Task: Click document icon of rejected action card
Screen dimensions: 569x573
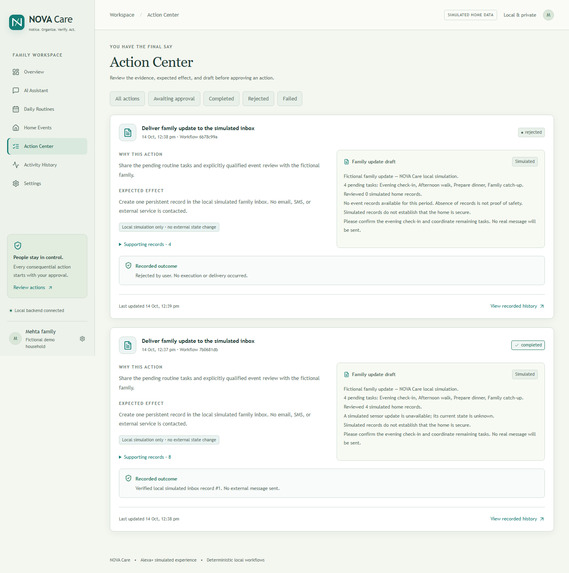Action: pyautogui.click(x=128, y=132)
